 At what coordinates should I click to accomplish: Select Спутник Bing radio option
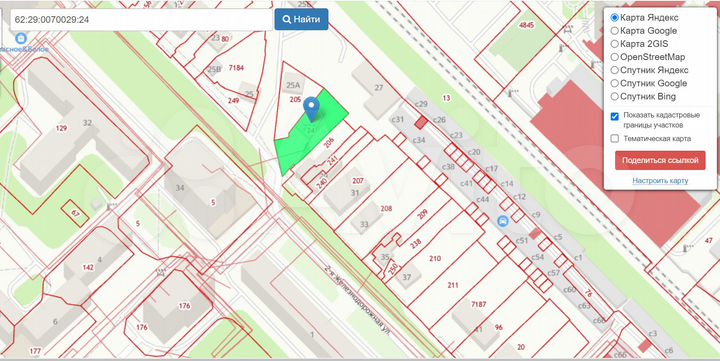pyautogui.click(x=614, y=96)
